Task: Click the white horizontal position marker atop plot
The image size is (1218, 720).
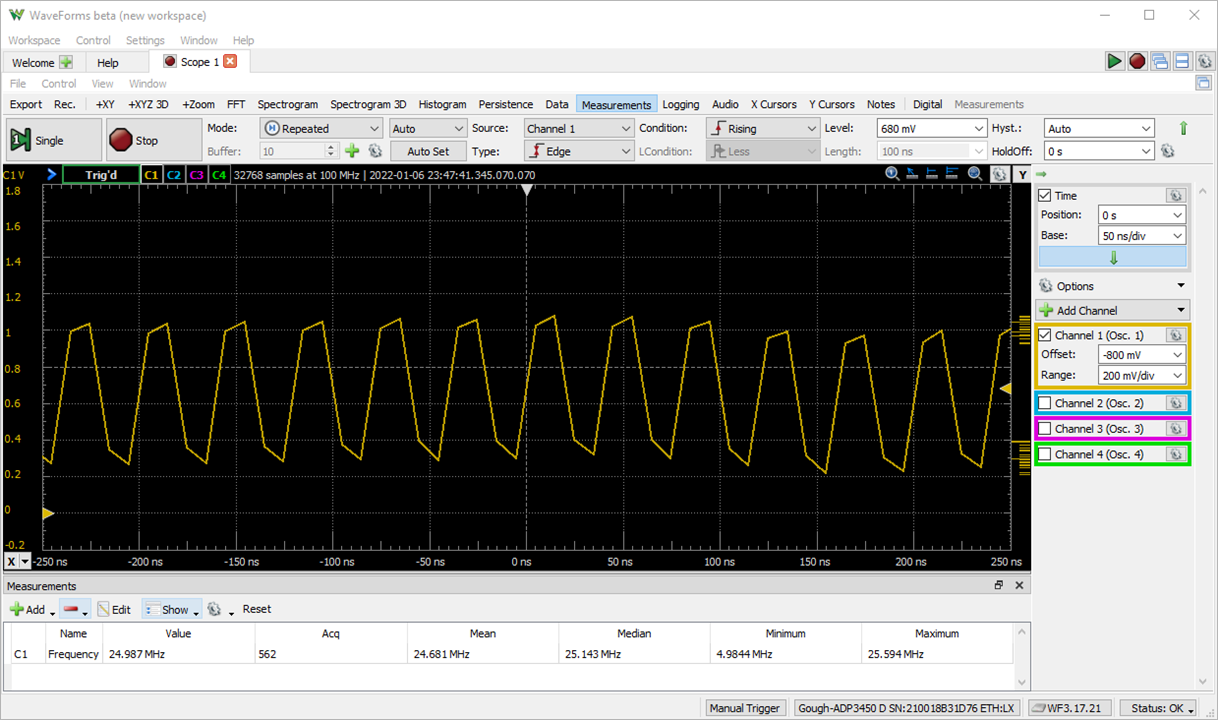Action: point(527,189)
